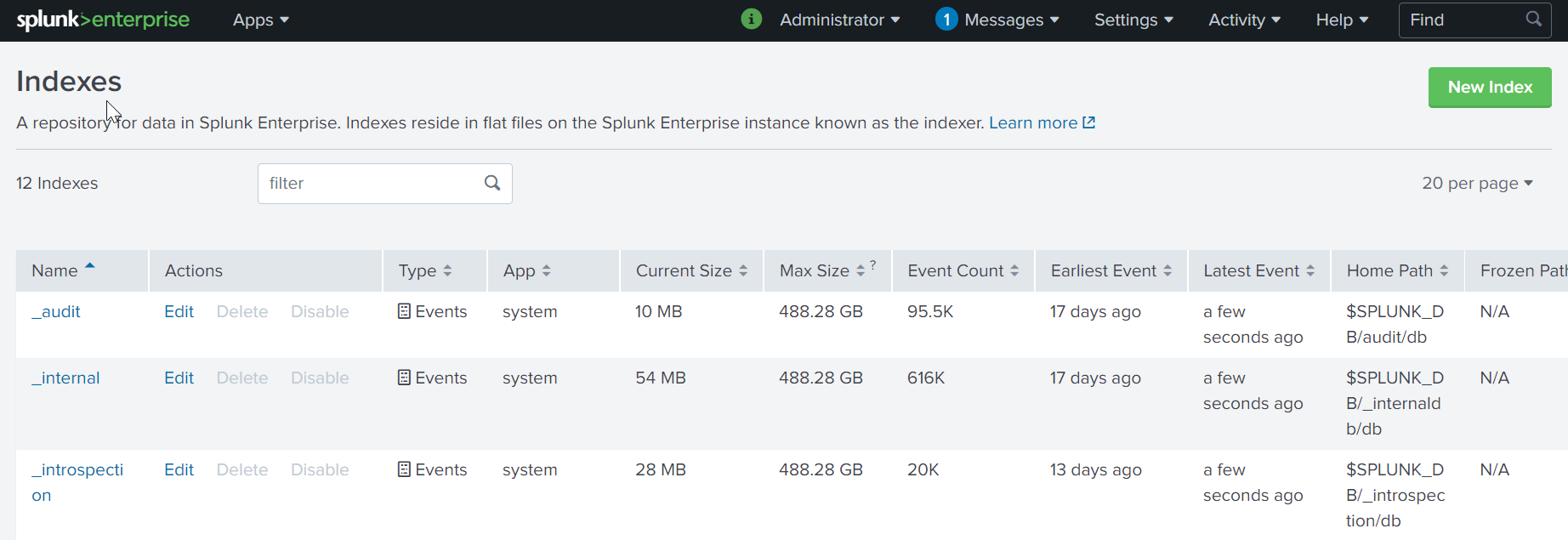This screenshot has width=1568, height=540.
Task: Disable the _introspection index
Action: pos(320,469)
